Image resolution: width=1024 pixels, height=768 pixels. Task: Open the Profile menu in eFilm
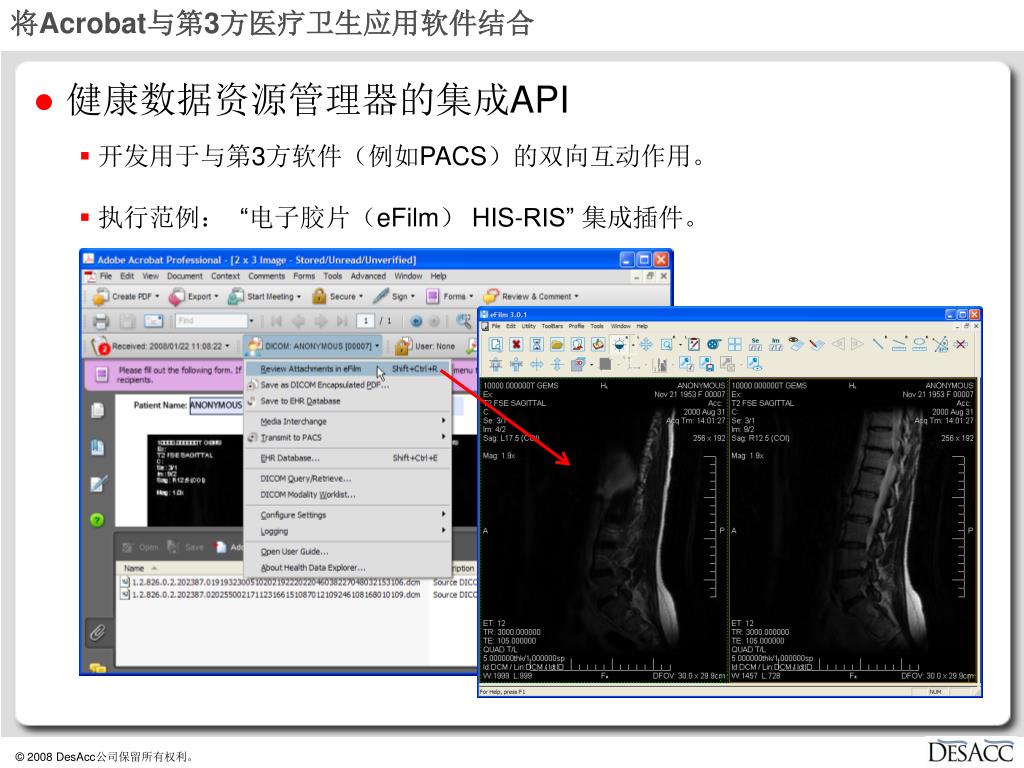point(576,326)
